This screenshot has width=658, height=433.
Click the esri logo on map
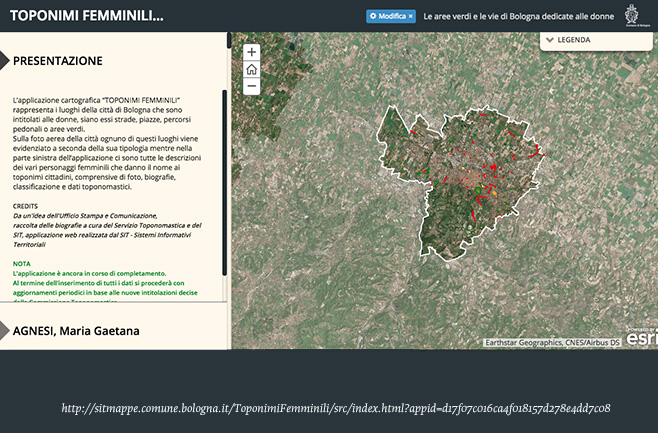(x=641, y=338)
